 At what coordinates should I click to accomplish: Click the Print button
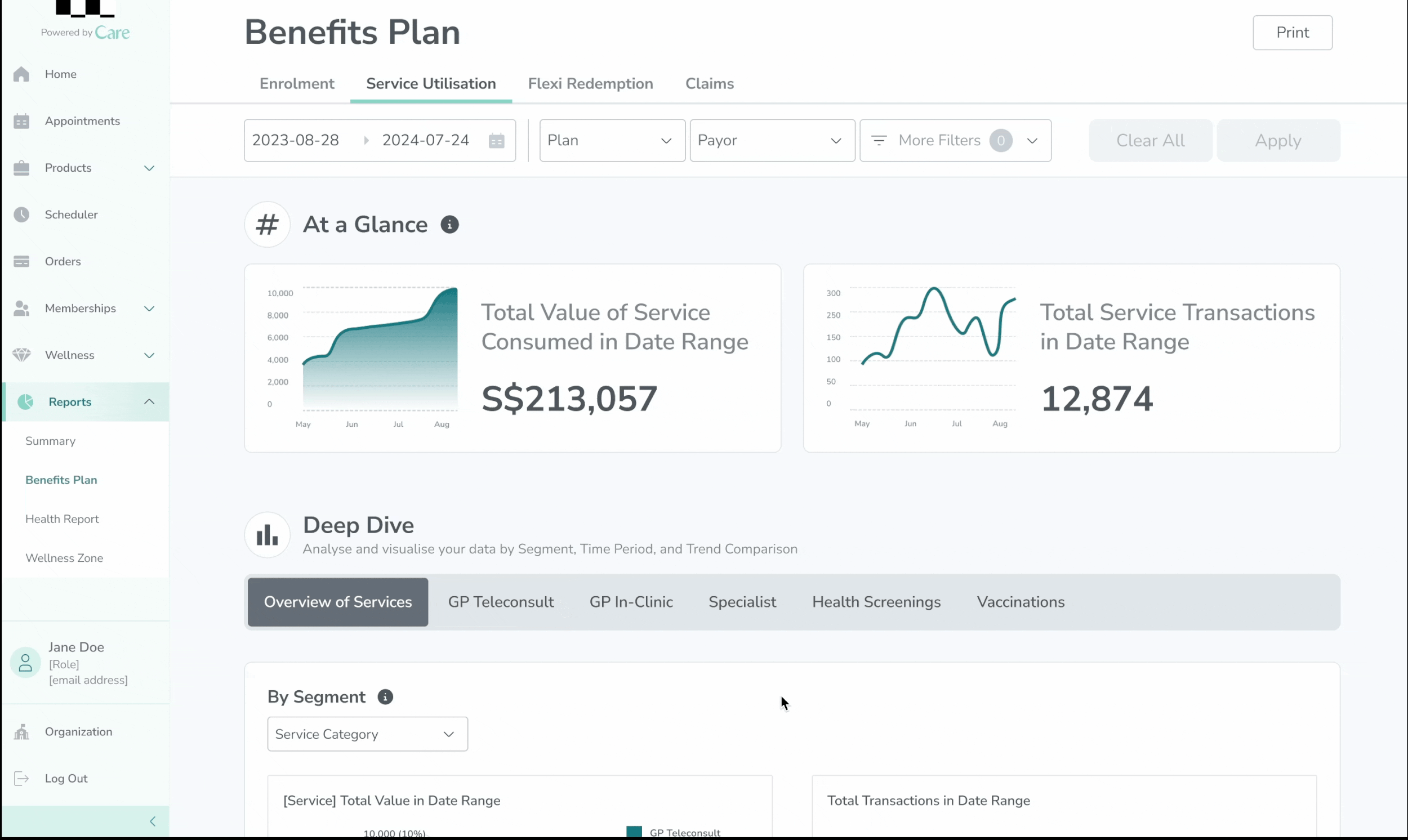pos(1292,33)
